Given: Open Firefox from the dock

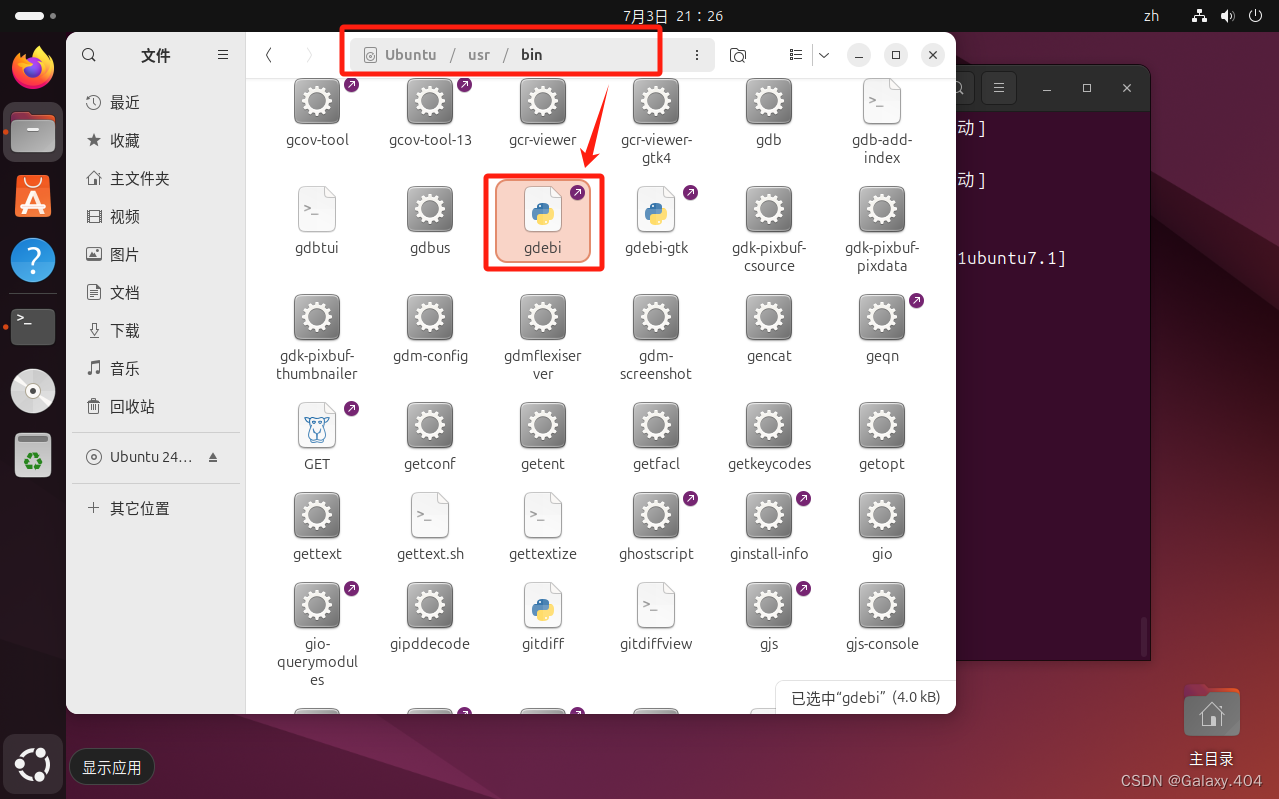Looking at the screenshot, I should (32, 67).
